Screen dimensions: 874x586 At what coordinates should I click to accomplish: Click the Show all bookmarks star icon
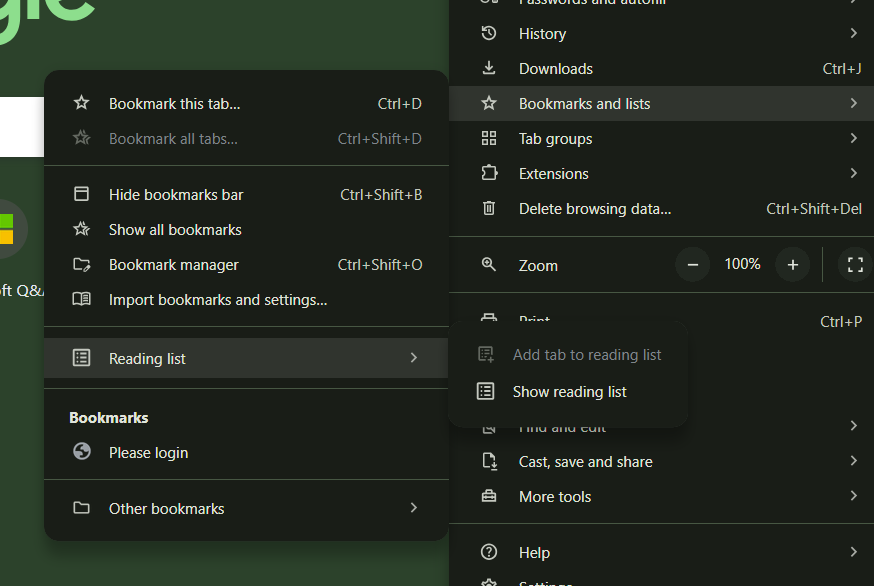(81, 229)
